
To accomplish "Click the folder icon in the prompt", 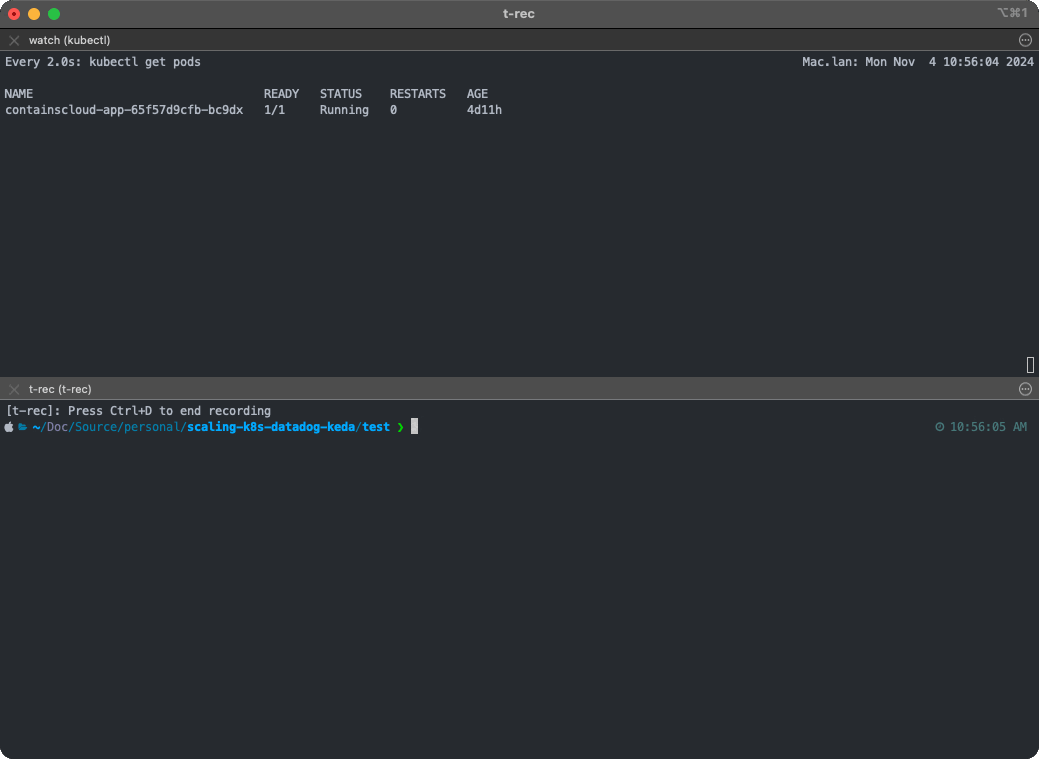I will pyautogui.click(x=23, y=427).
